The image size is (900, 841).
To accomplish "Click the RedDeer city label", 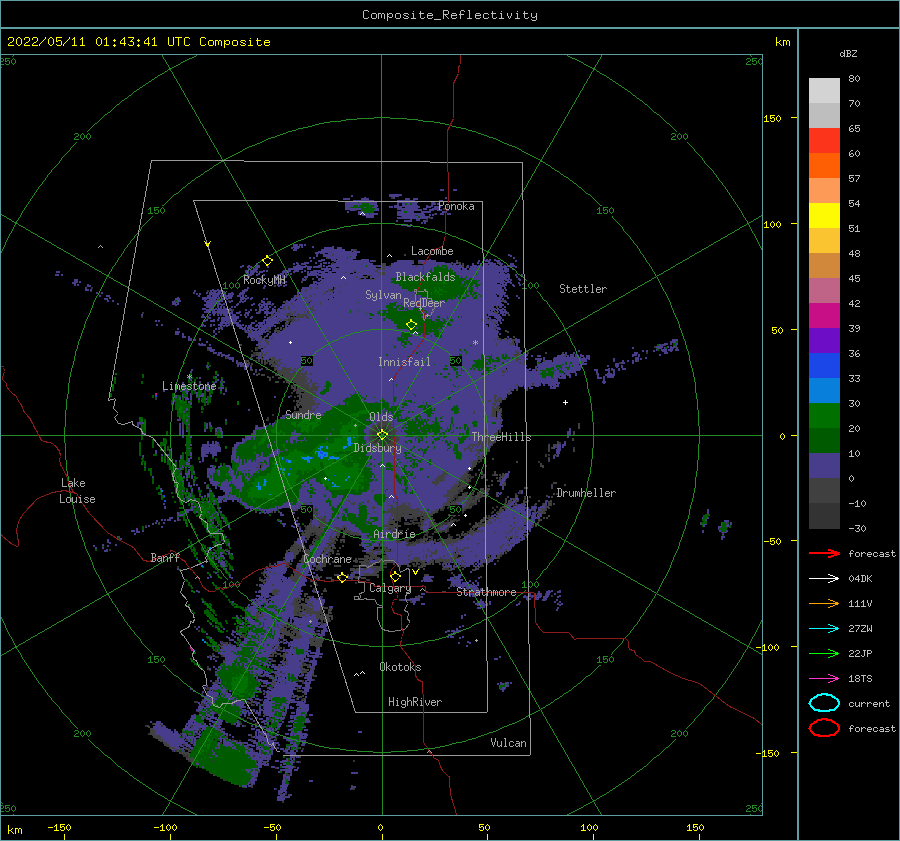I will pyautogui.click(x=424, y=303).
